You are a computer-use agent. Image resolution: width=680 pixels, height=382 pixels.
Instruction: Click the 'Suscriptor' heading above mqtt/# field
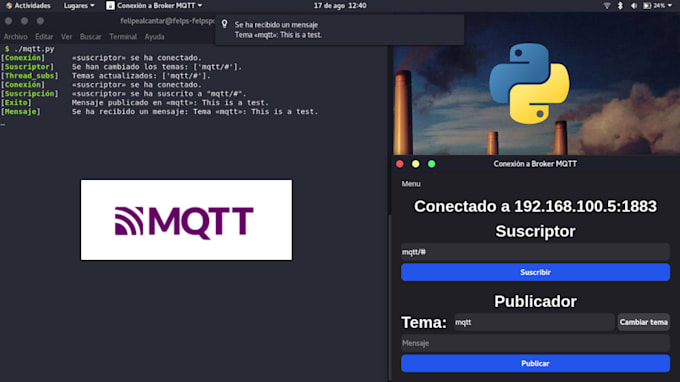click(x=535, y=231)
